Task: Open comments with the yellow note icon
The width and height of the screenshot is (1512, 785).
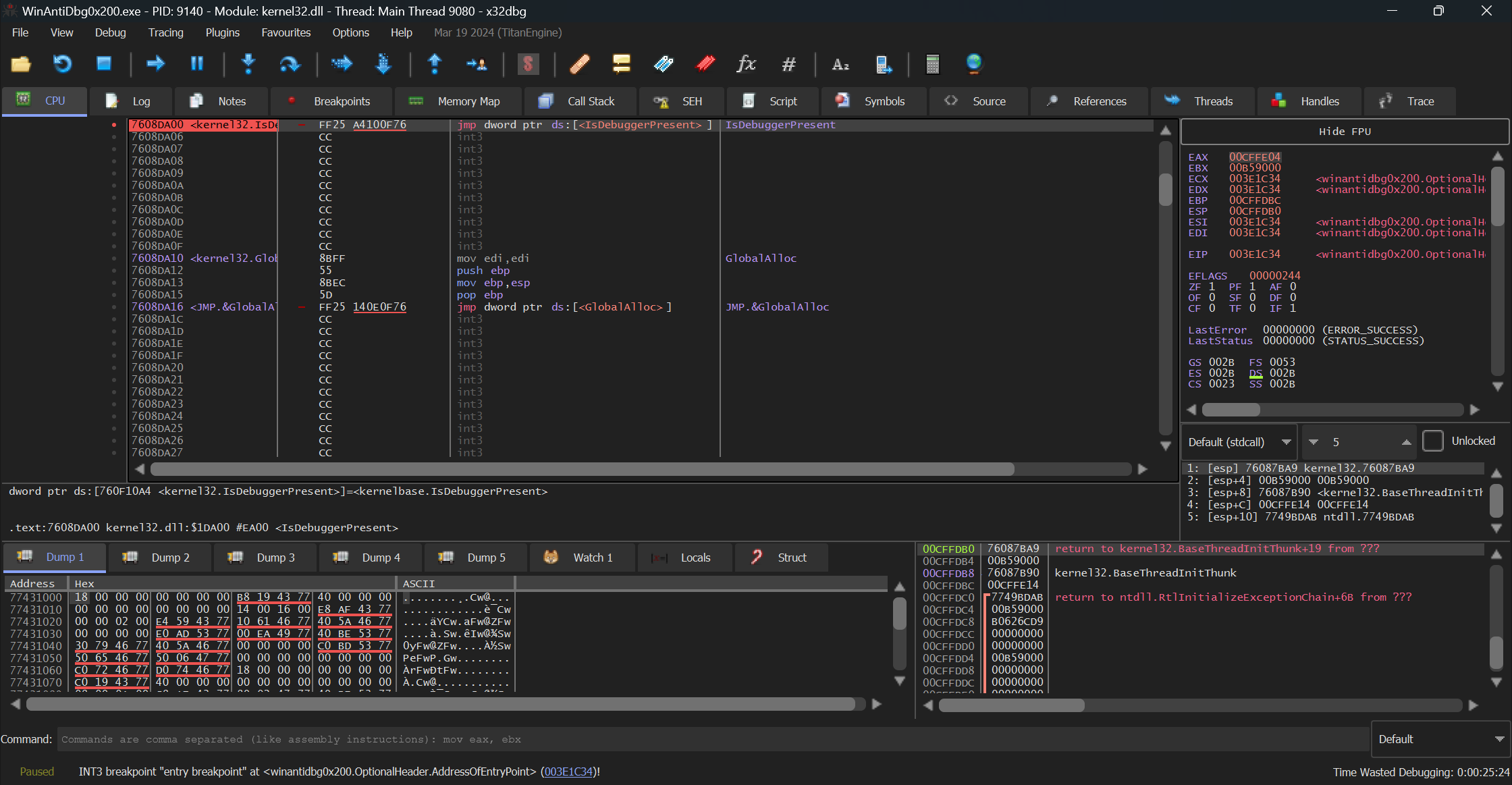Action: [622, 64]
